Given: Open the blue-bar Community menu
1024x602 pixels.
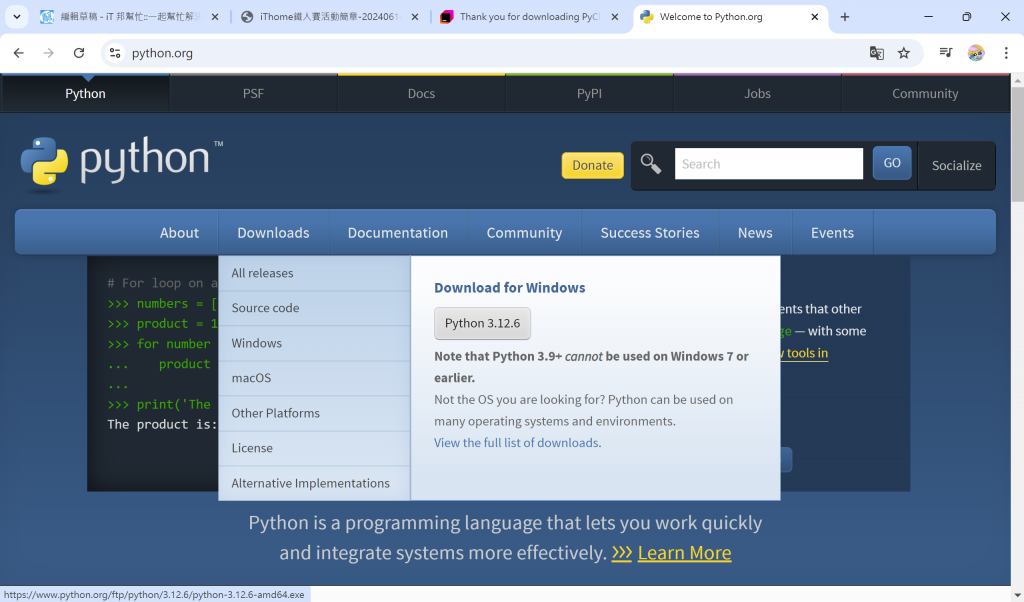Looking at the screenshot, I should pyautogui.click(x=524, y=232).
